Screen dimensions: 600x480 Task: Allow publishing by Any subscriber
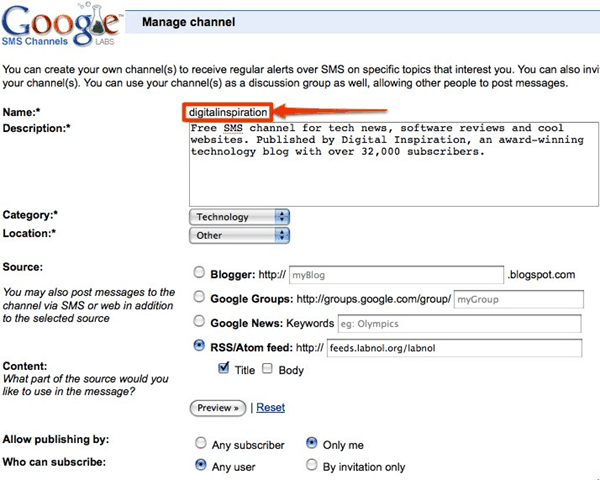[x=201, y=443]
